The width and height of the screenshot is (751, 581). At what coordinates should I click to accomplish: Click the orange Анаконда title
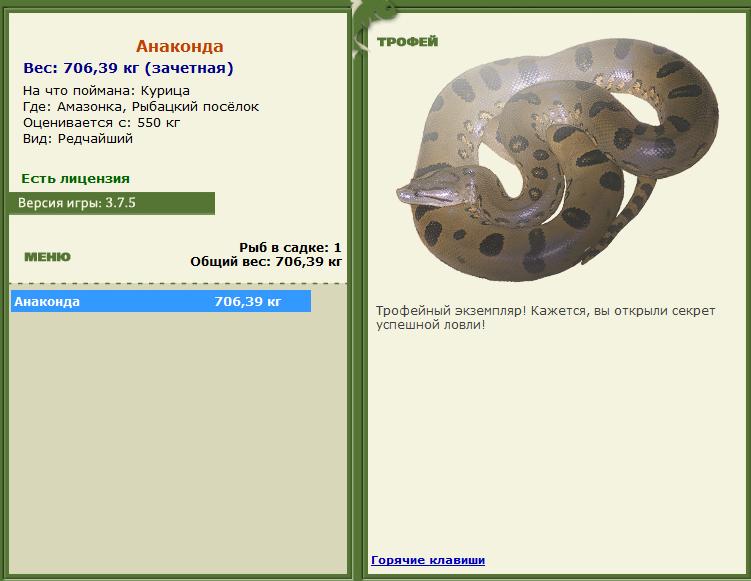point(180,46)
